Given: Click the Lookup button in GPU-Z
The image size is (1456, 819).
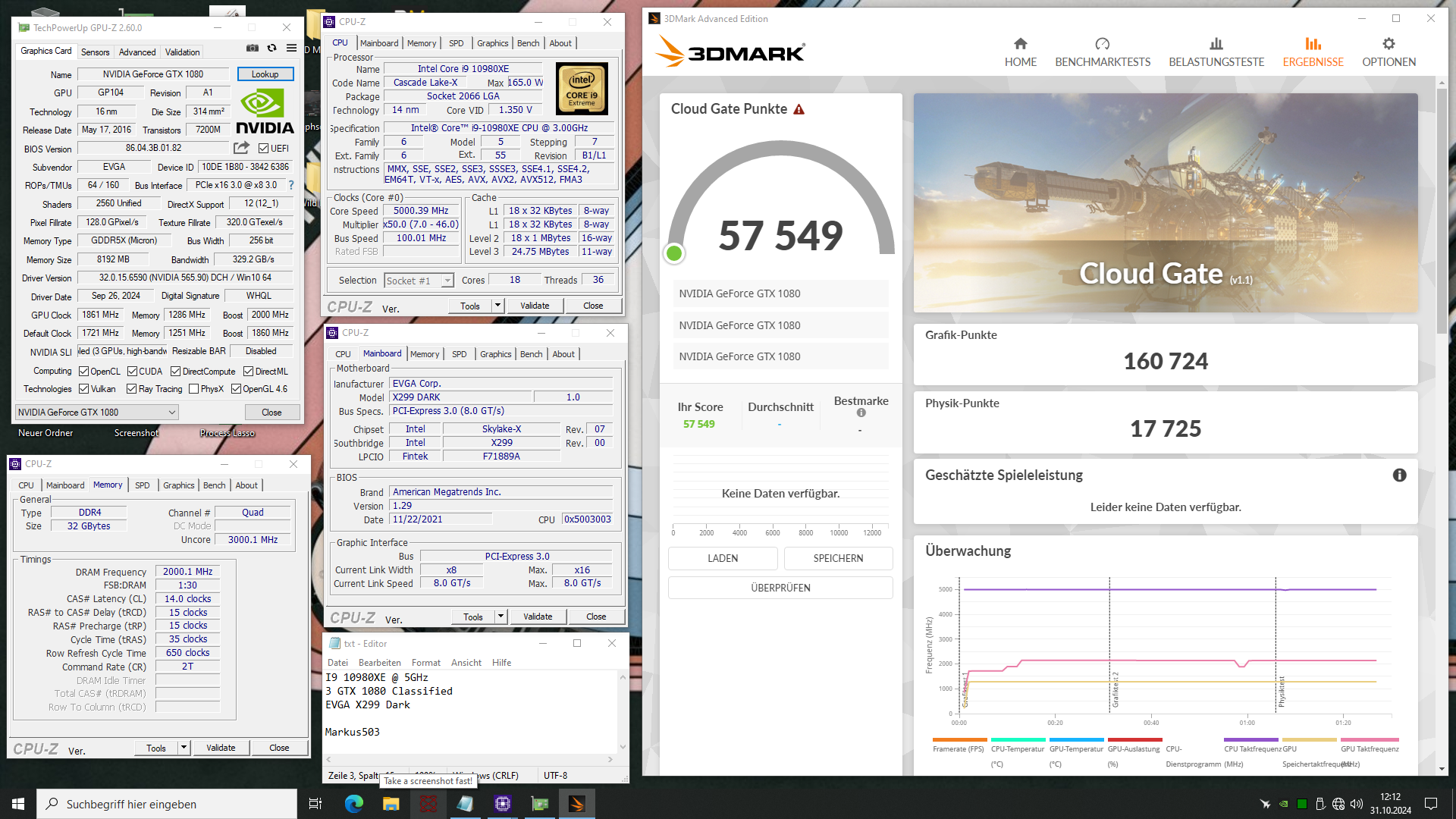Looking at the screenshot, I should (x=265, y=74).
